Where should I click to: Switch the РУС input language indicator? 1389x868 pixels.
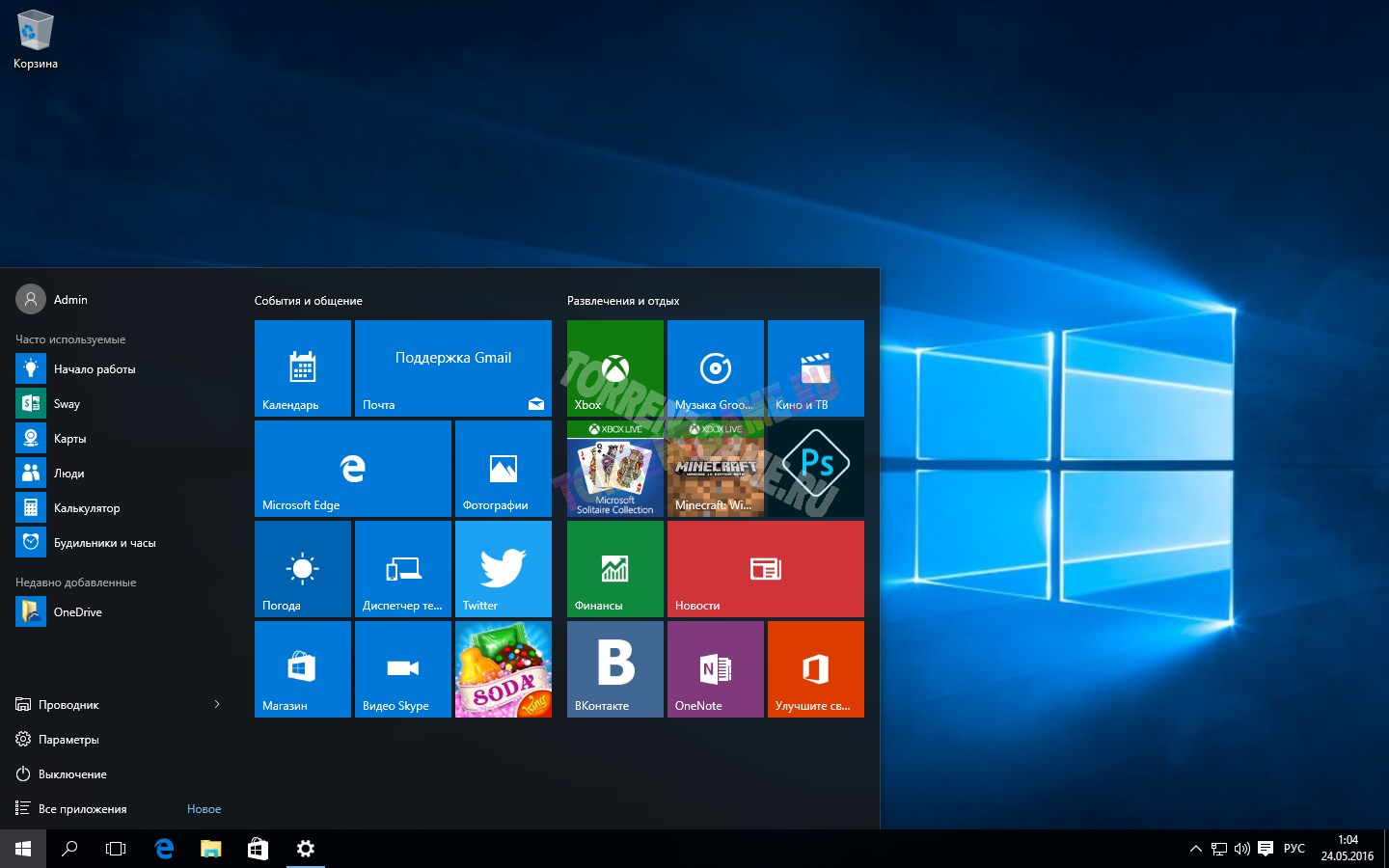click(x=1294, y=849)
